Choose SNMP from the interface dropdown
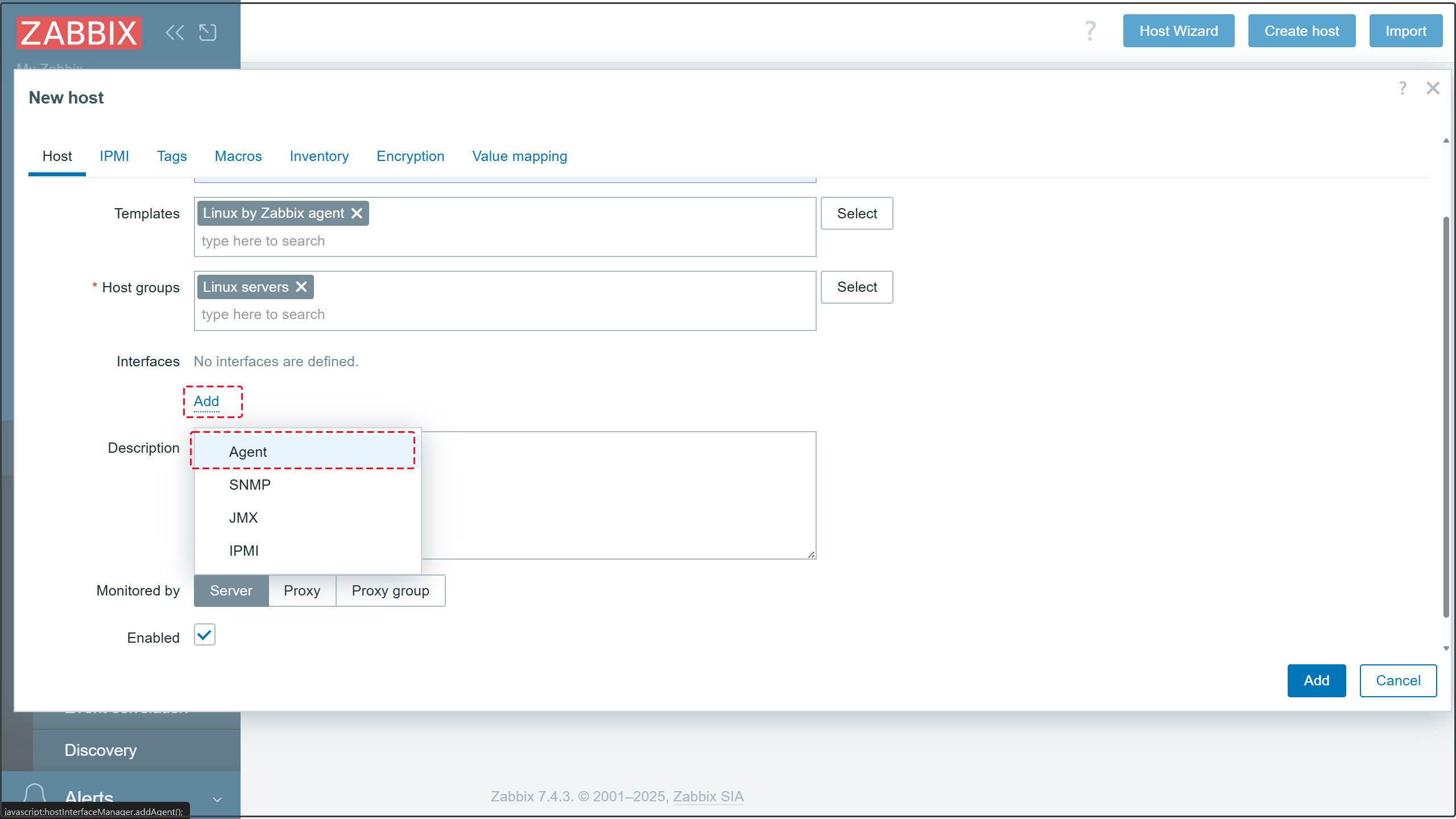The image size is (1456, 819). click(250, 485)
